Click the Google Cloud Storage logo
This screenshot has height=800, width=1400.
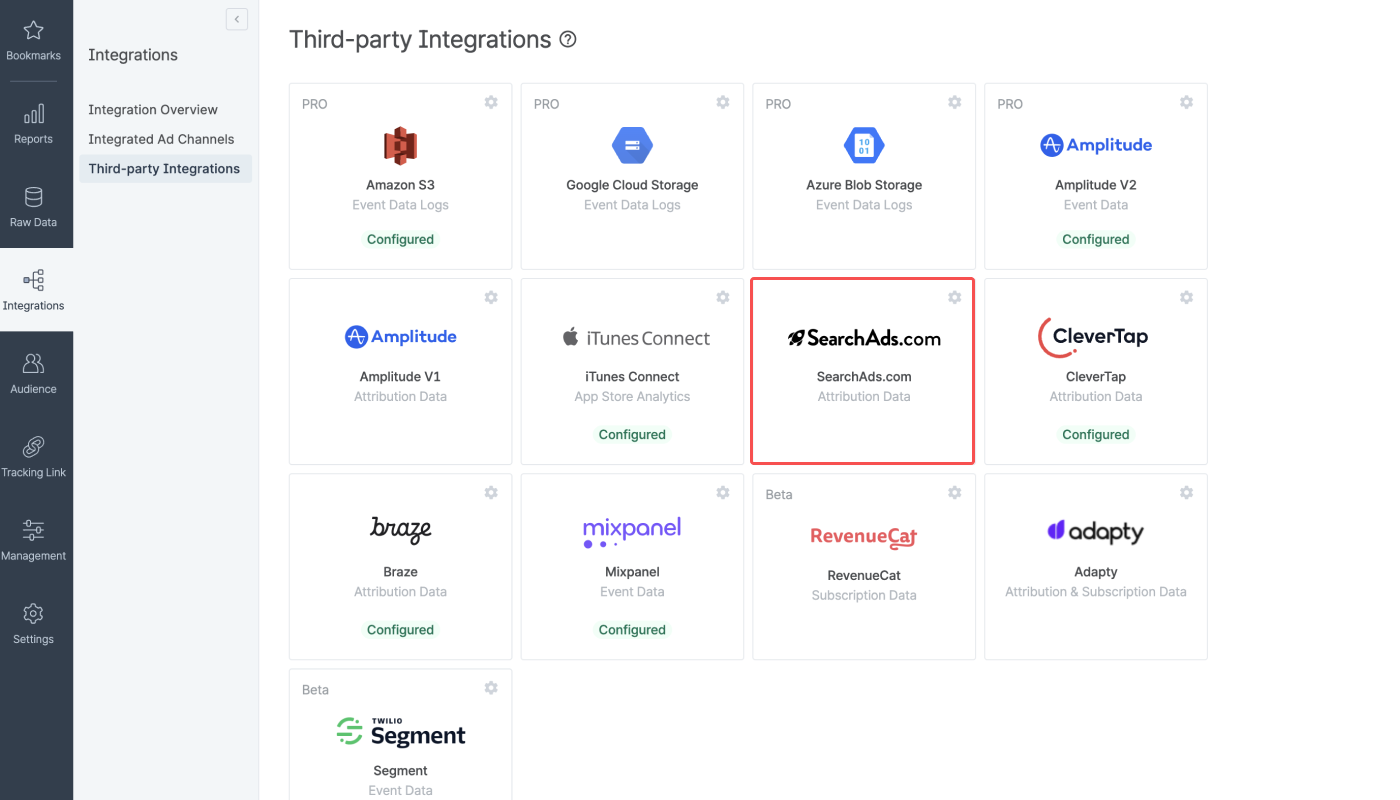tap(632, 146)
